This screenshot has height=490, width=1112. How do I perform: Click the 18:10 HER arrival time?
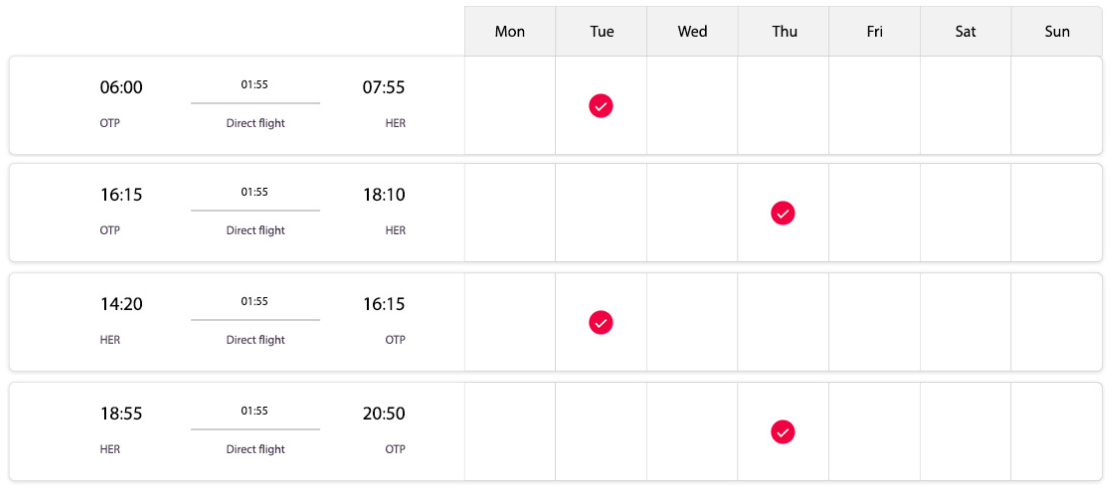384,194
